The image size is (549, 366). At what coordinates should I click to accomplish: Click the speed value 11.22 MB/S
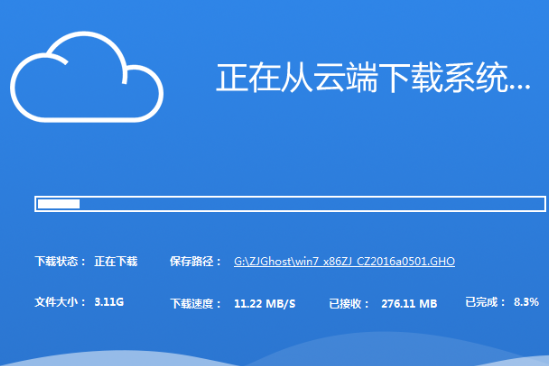(x=265, y=304)
